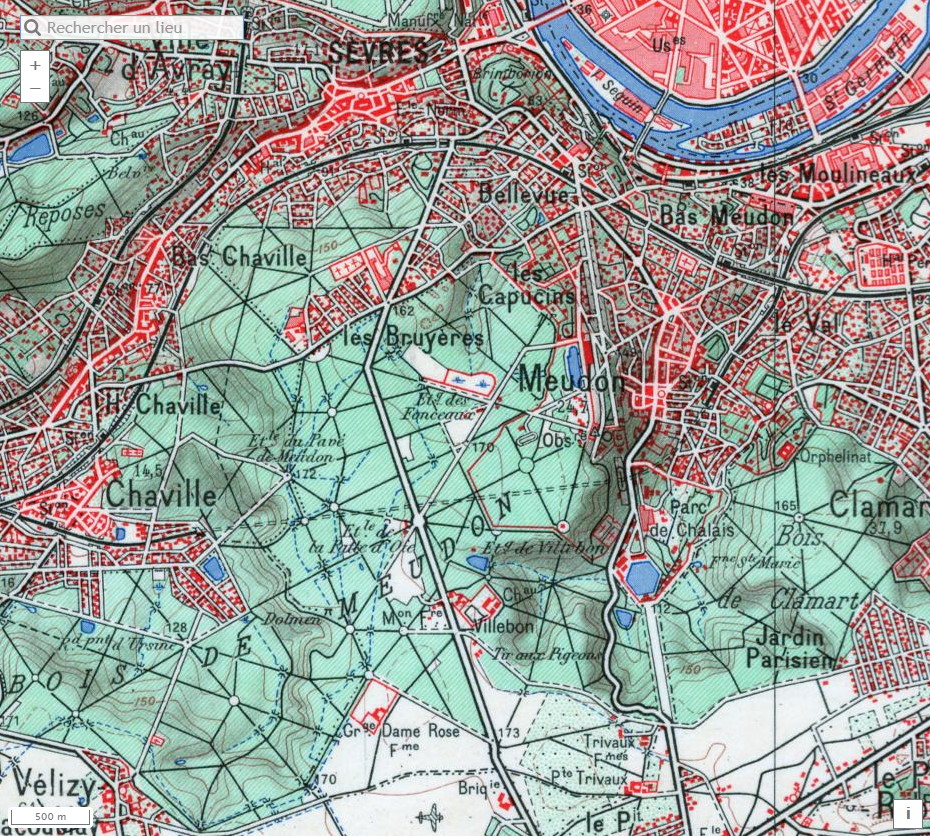Select the les Bruyères label
Viewport: 930px width, 836px height.
click(413, 338)
